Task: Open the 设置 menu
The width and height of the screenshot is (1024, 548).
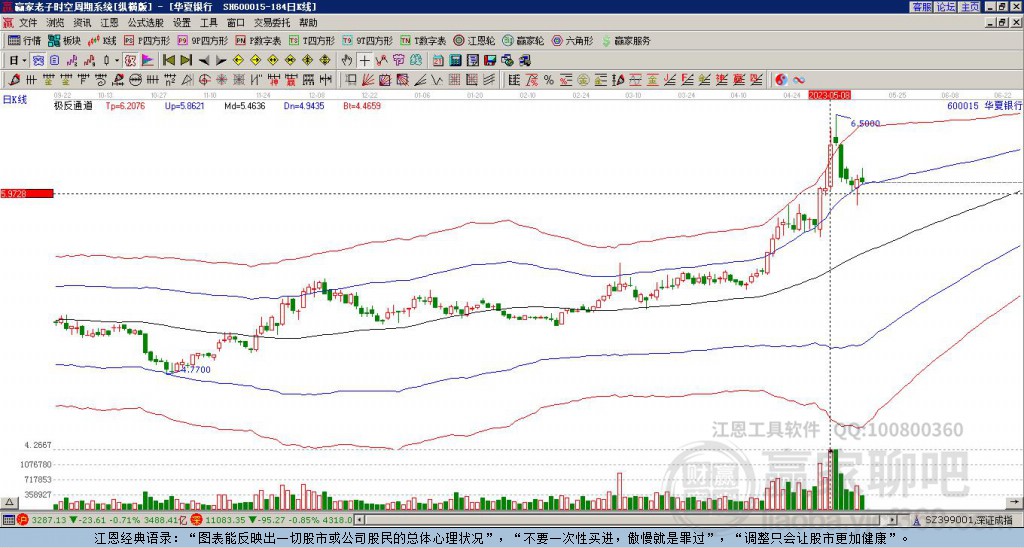Action: (x=182, y=23)
